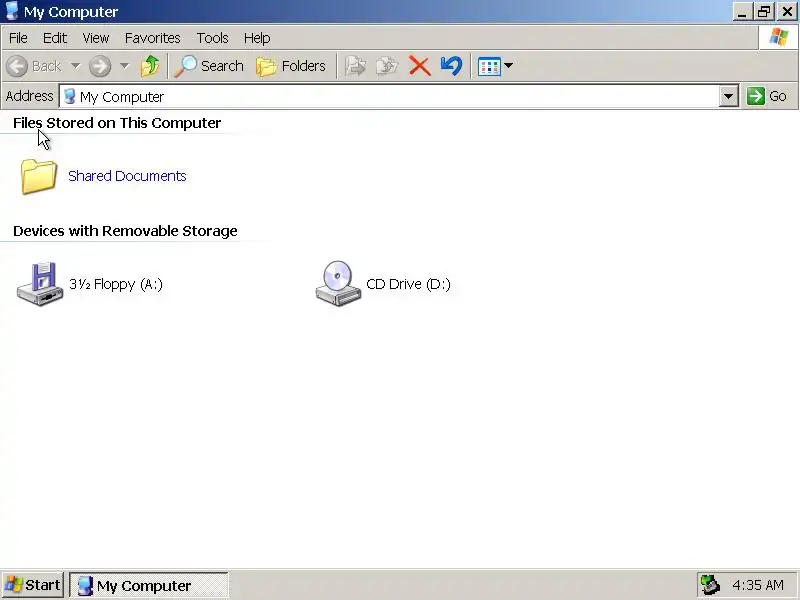Viewport: 800px width, 600px height.
Task: Expand the Address bar dropdown
Action: [x=729, y=96]
